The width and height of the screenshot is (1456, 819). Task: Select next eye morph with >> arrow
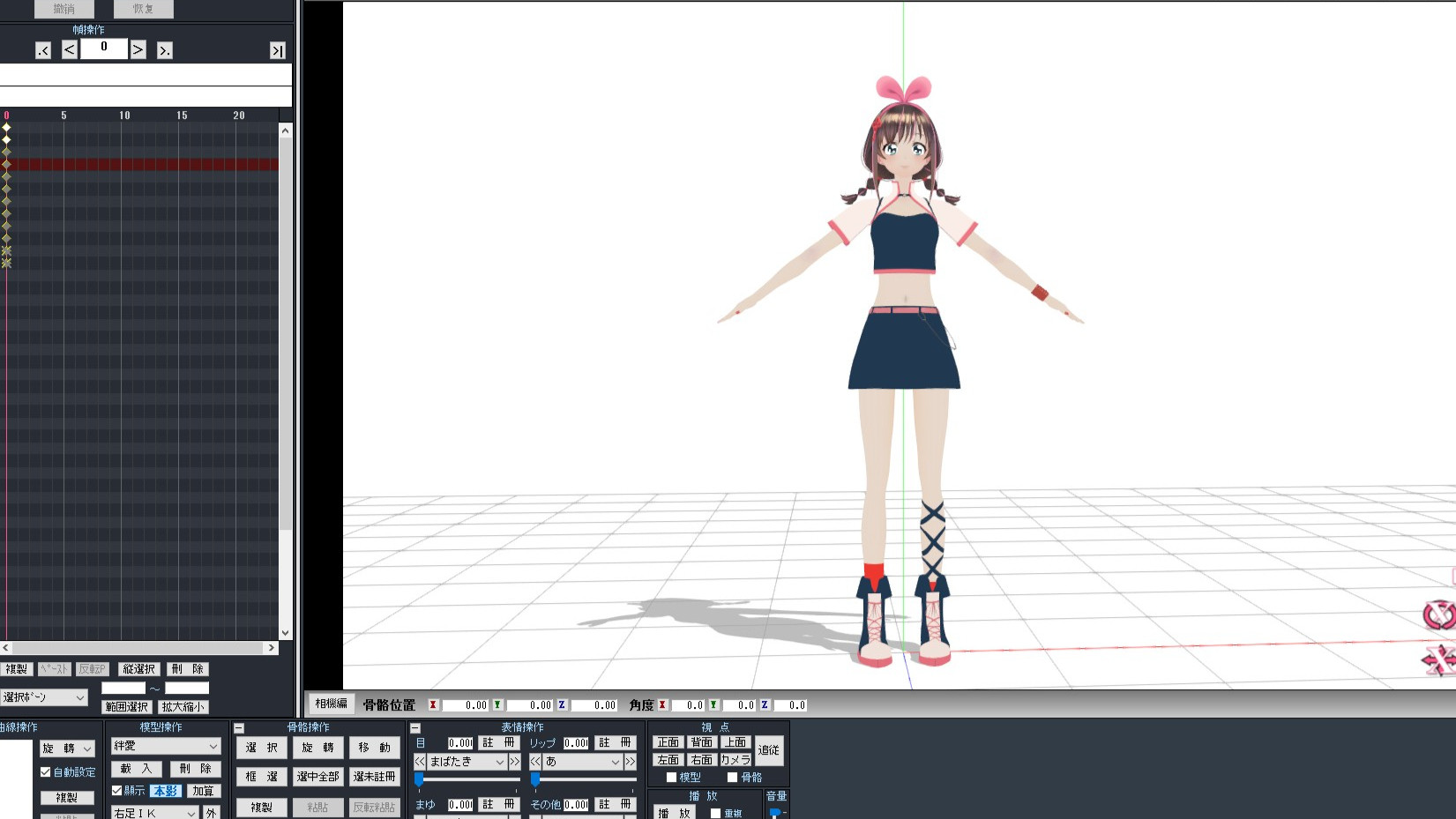[x=514, y=762]
